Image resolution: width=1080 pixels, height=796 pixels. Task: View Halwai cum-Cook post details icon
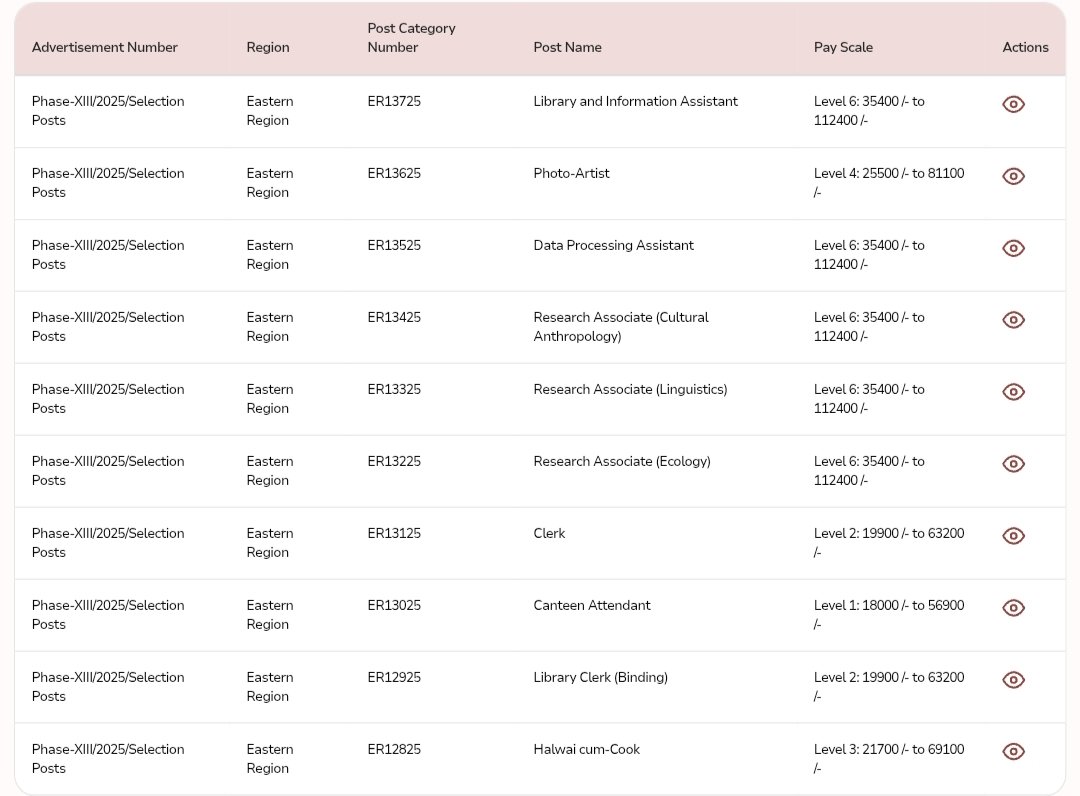click(1013, 752)
